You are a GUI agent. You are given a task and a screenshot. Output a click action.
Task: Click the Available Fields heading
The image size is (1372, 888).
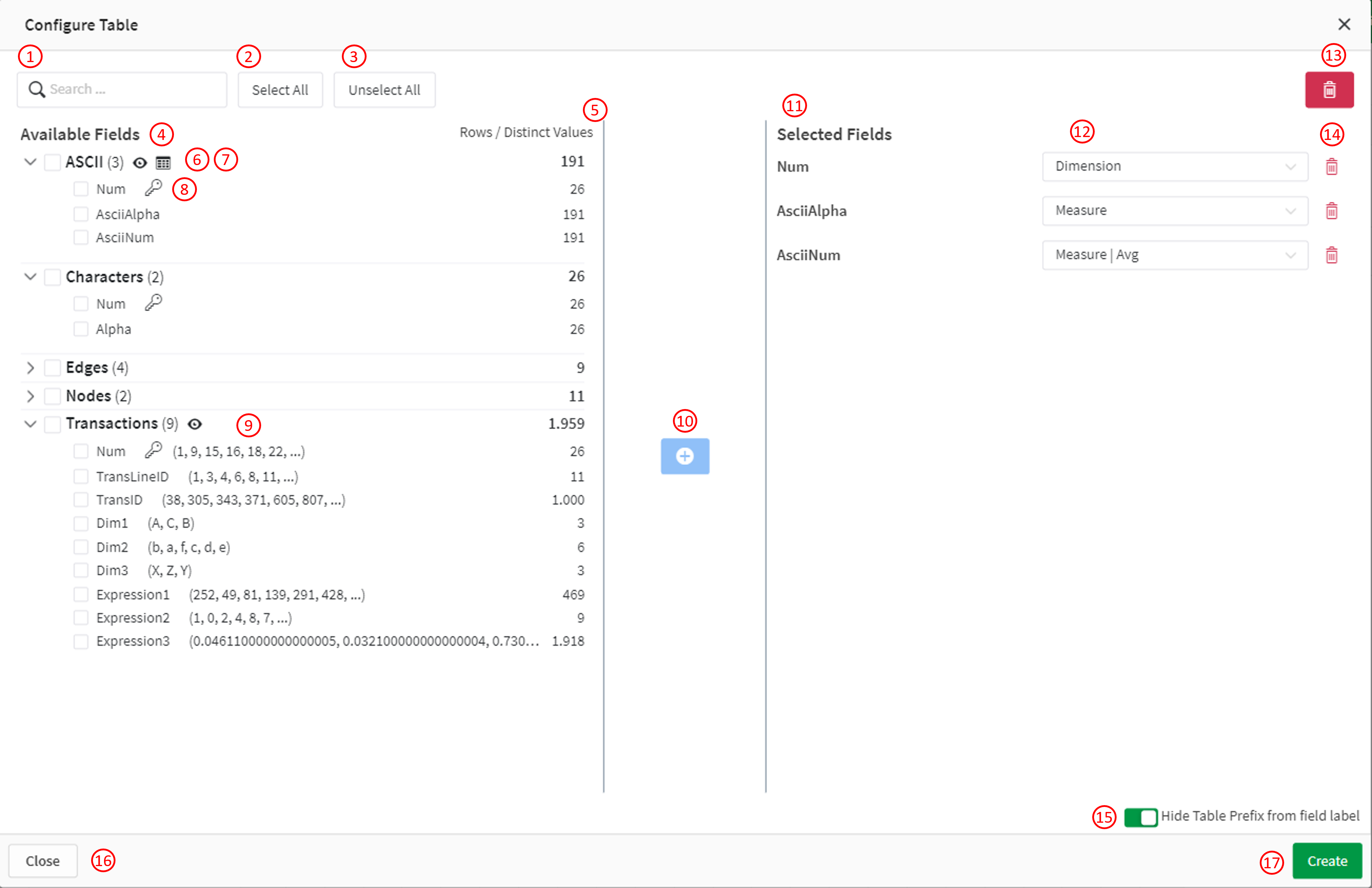click(80, 134)
